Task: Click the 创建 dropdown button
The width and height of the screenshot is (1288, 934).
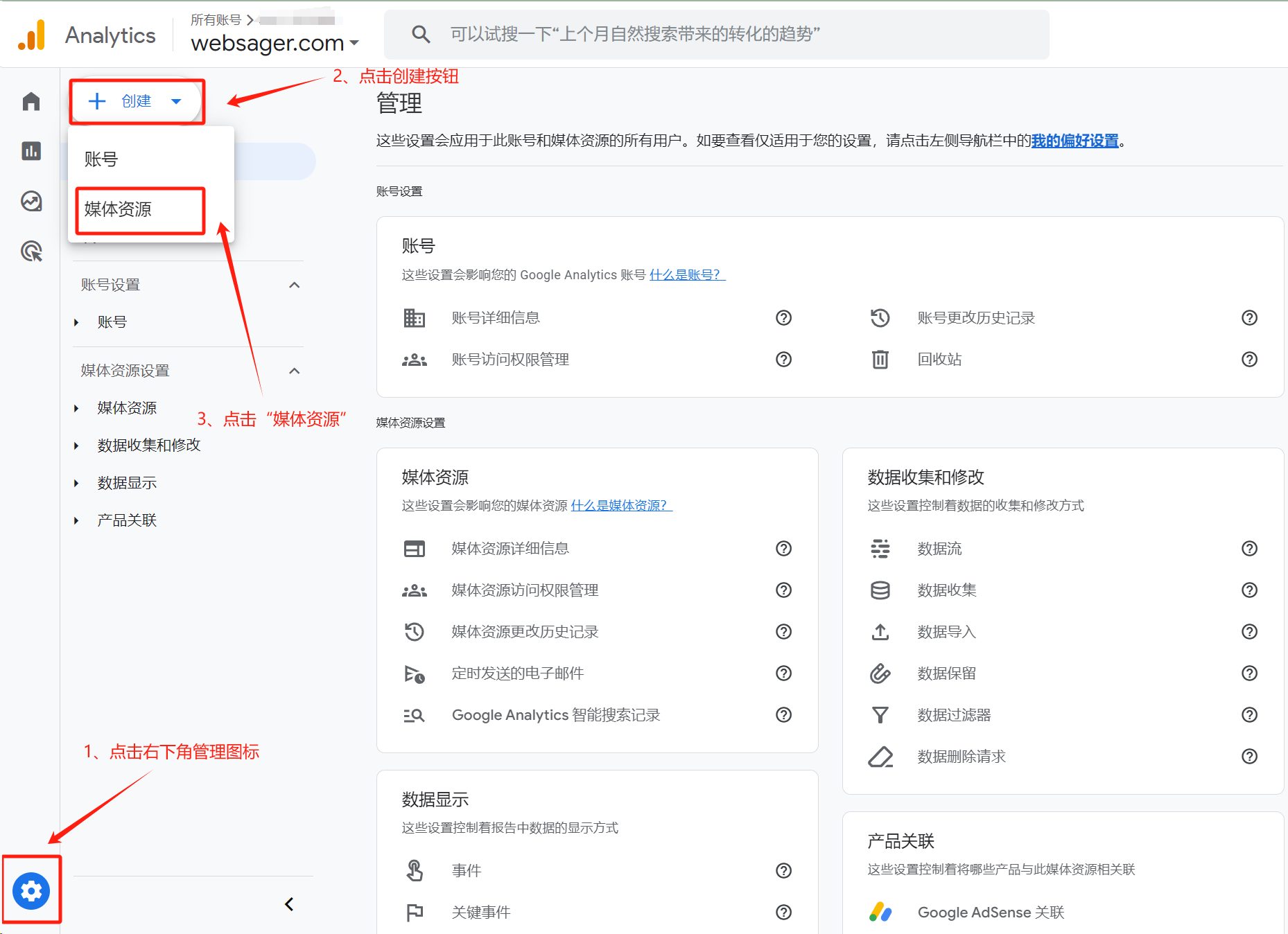Action: (137, 101)
